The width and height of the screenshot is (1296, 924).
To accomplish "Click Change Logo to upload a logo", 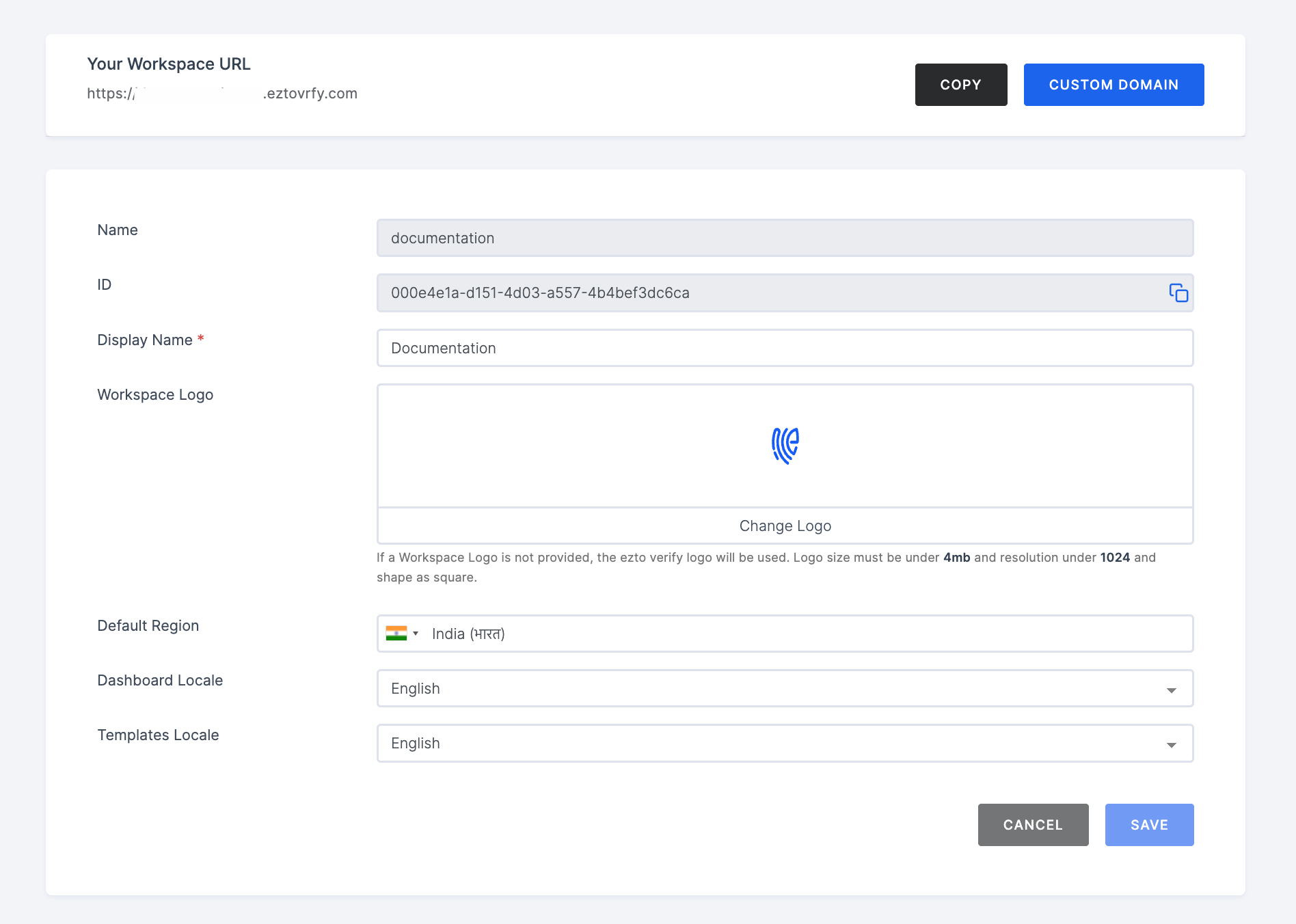I will 785,526.
